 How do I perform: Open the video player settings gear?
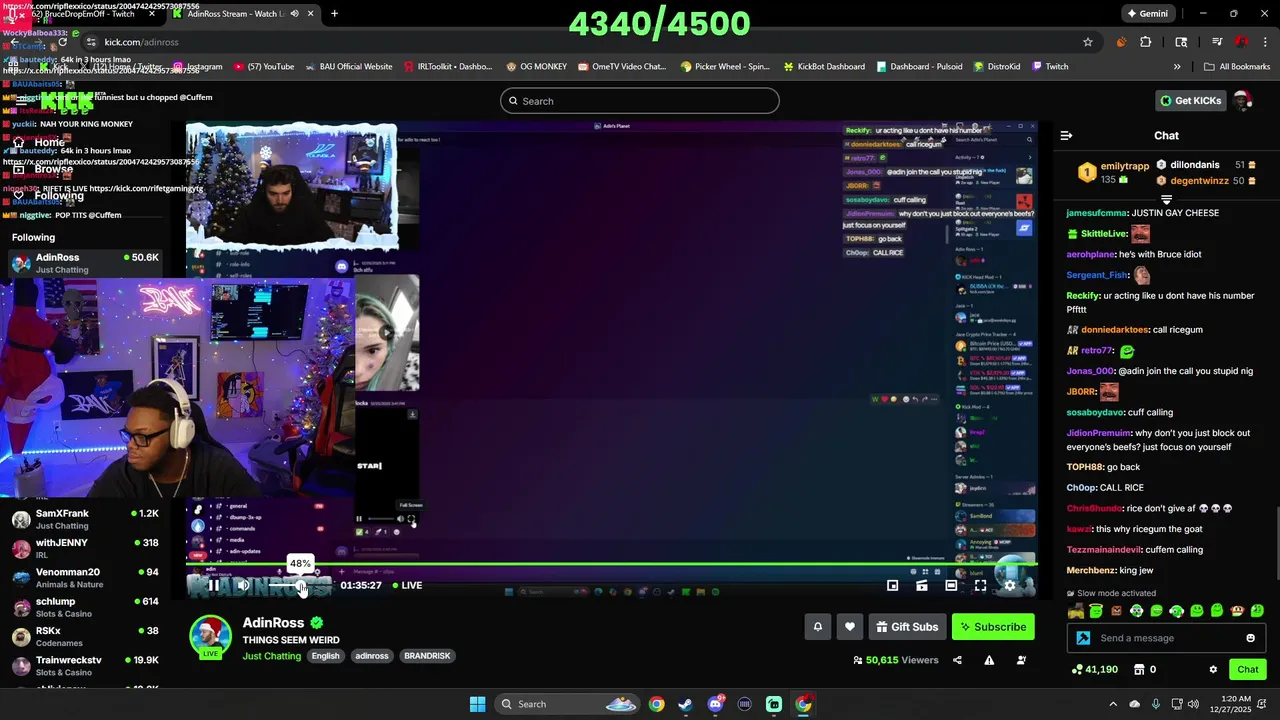[x=1010, y=586]
